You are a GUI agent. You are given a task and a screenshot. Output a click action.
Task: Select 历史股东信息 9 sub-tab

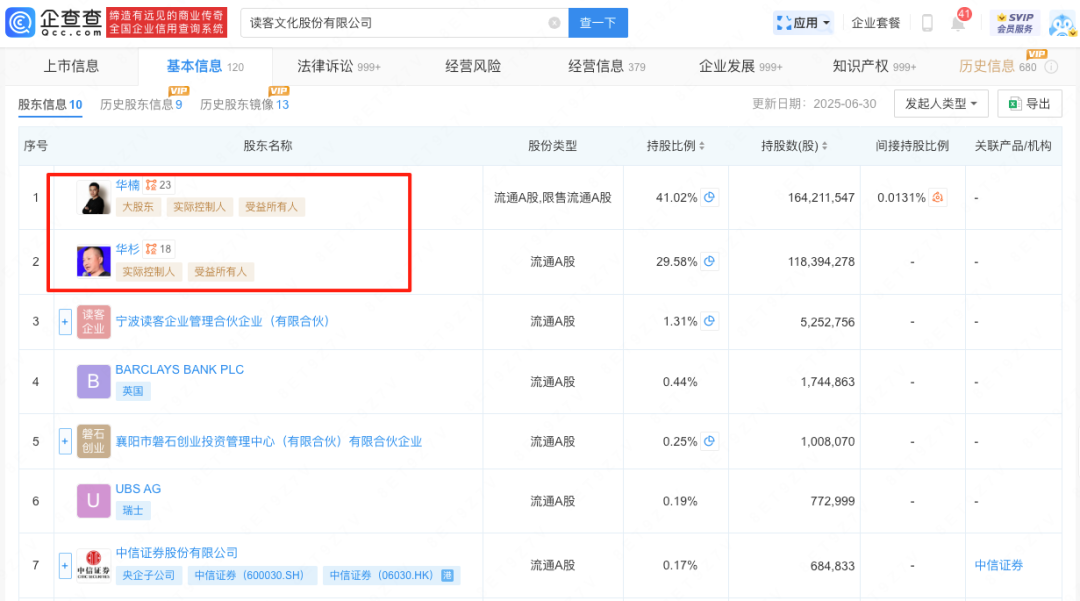click(x=141, y=105)
